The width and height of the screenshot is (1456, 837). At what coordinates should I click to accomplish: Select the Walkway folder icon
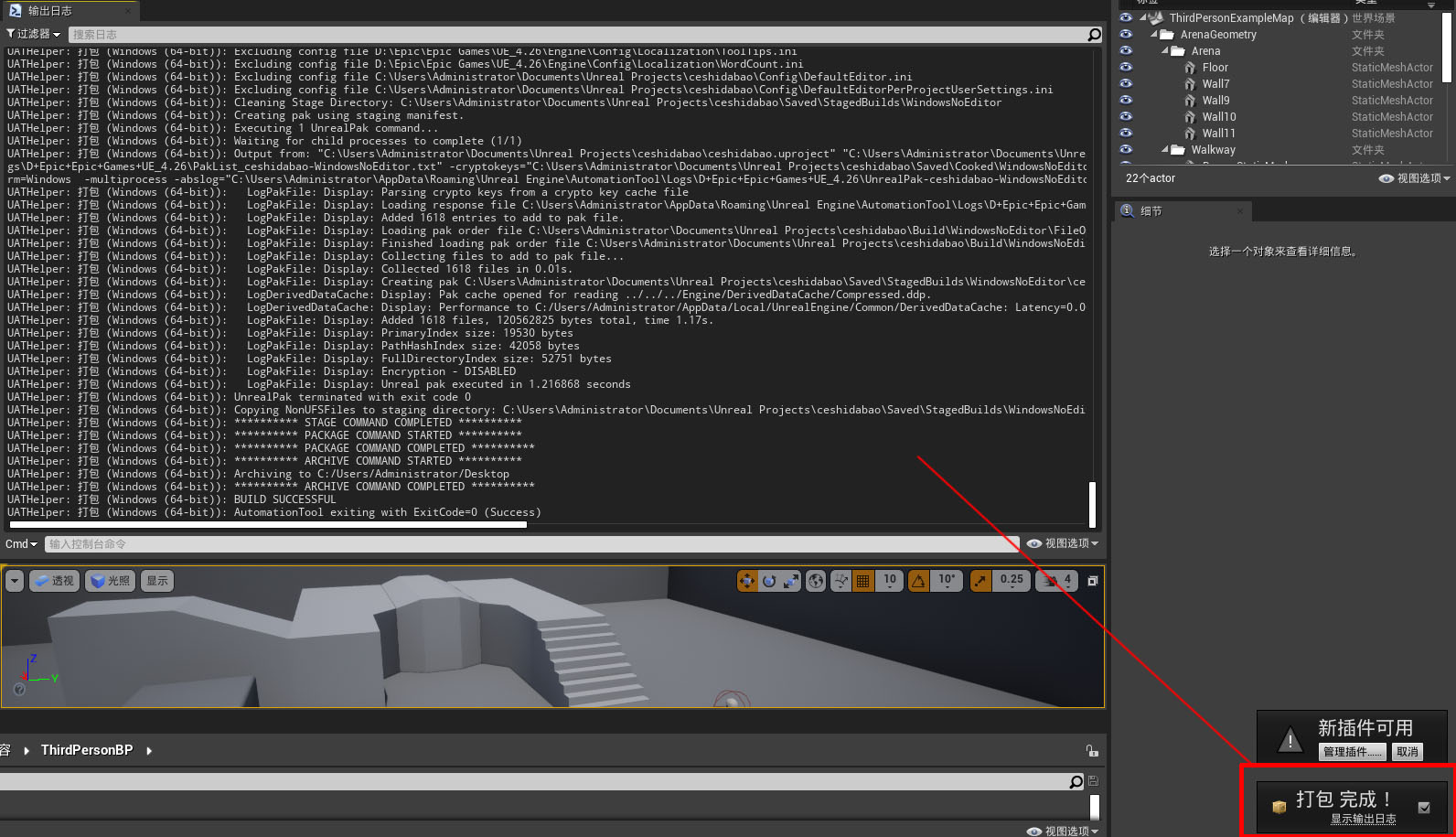pos(1178,150)
